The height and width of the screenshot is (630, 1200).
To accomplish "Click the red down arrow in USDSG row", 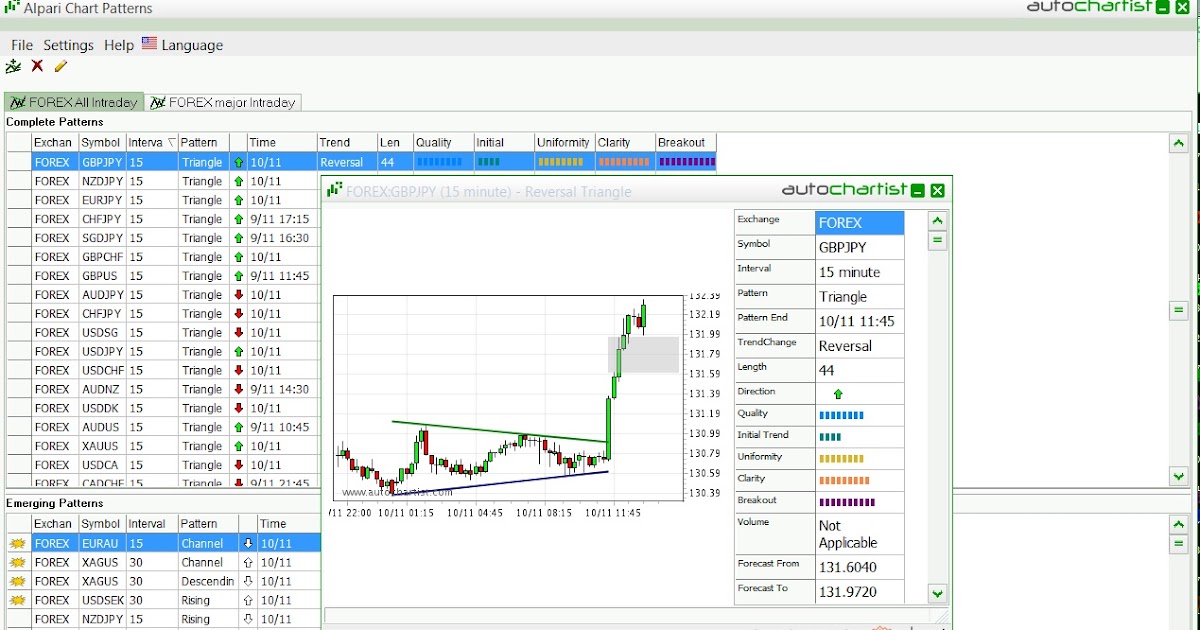I will pos(238,332).
